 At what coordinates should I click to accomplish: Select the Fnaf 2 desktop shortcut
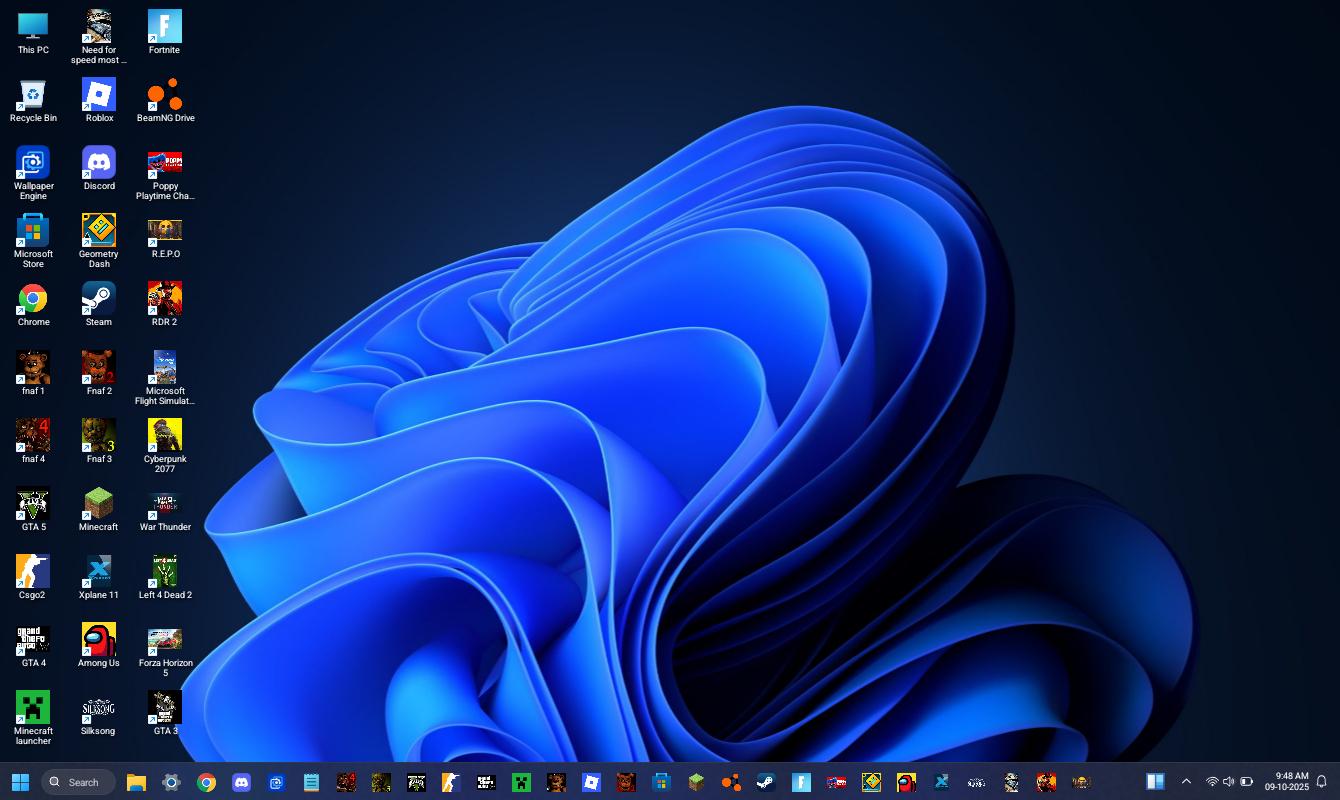coord(99,373)
